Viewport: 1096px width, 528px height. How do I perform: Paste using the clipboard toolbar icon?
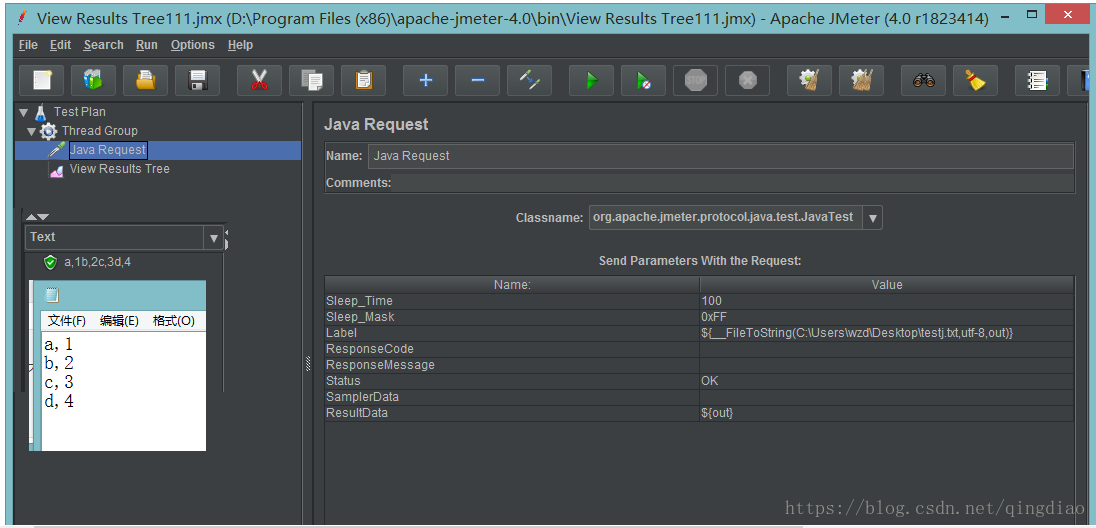click(363, 80)
